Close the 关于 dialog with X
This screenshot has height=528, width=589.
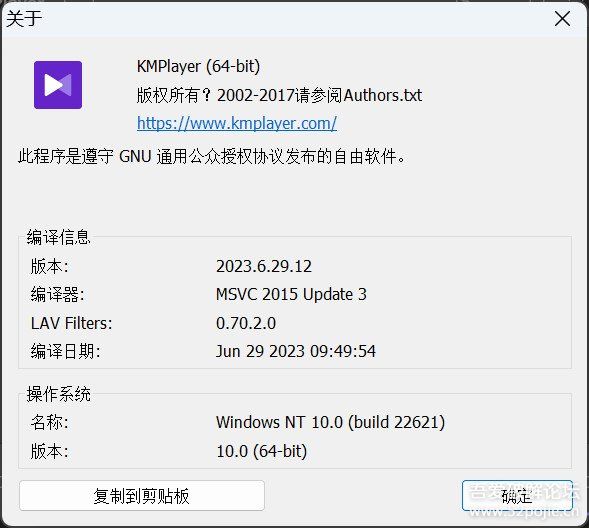(x=562, y=19)
